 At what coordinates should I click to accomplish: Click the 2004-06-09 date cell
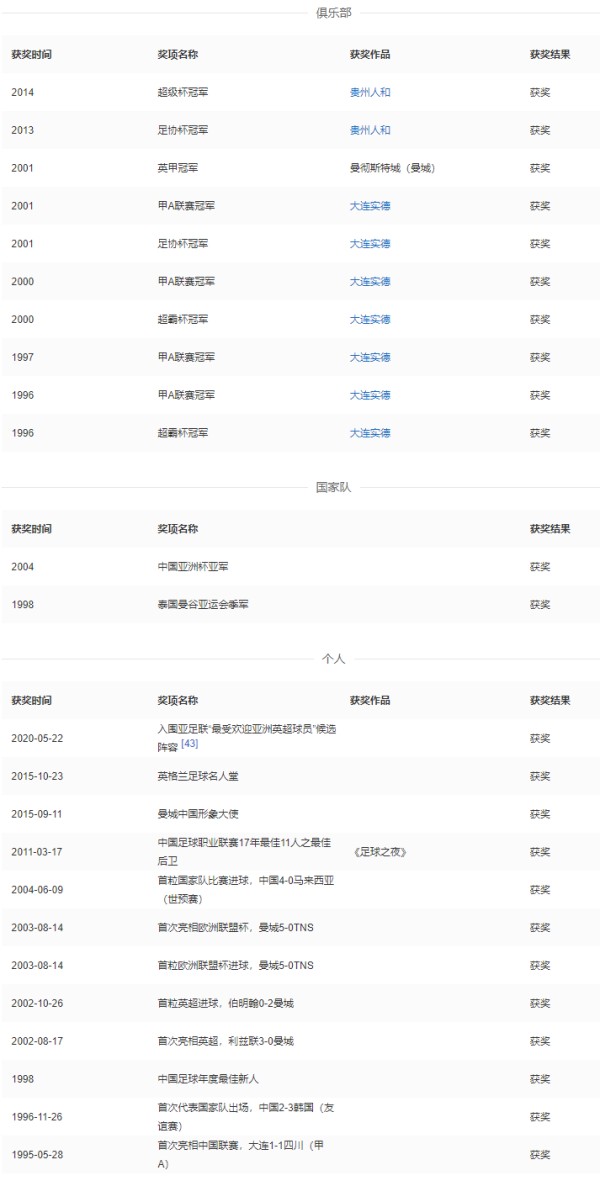pyautogui.click(x=37, y=890)
